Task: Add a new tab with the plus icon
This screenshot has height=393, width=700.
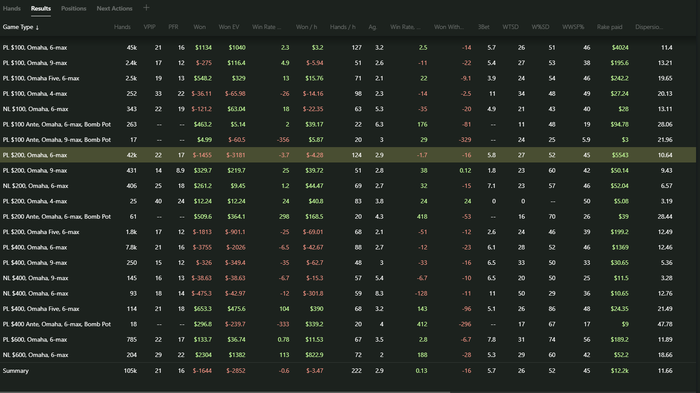Action: click(x=146, y=8)
